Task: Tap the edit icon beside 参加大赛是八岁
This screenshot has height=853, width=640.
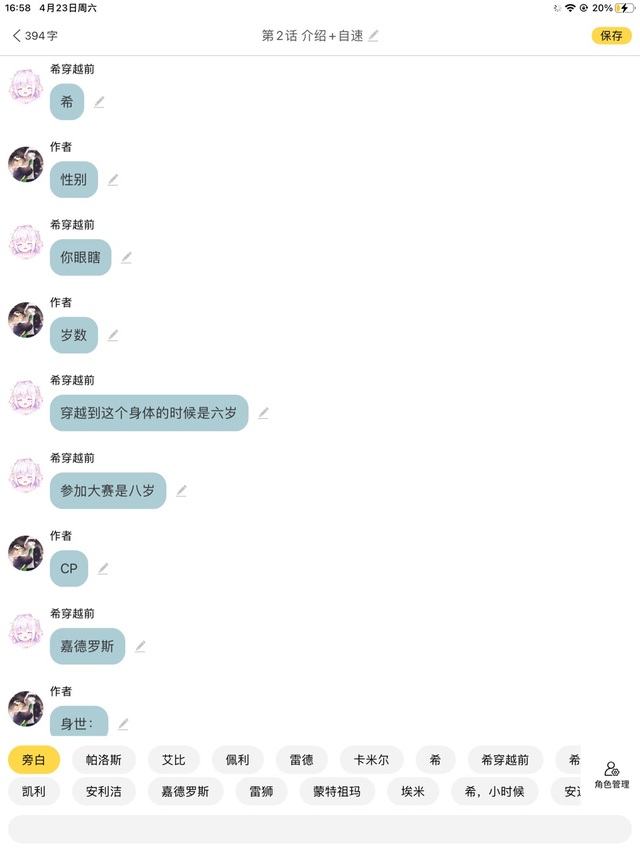Action: (181, 491)
